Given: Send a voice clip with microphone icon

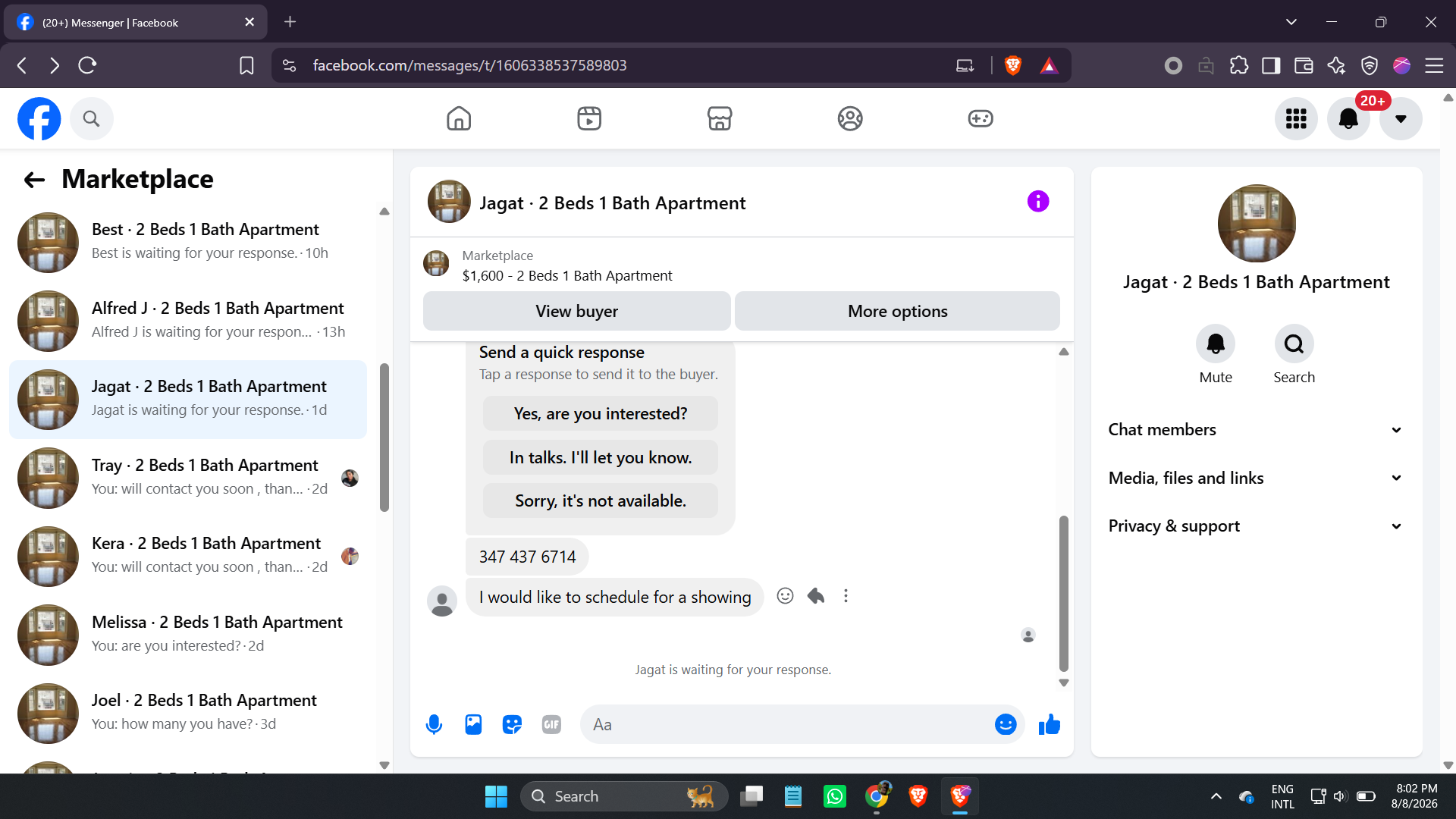Looking at the screenshot, I should (x=434, y=725).
